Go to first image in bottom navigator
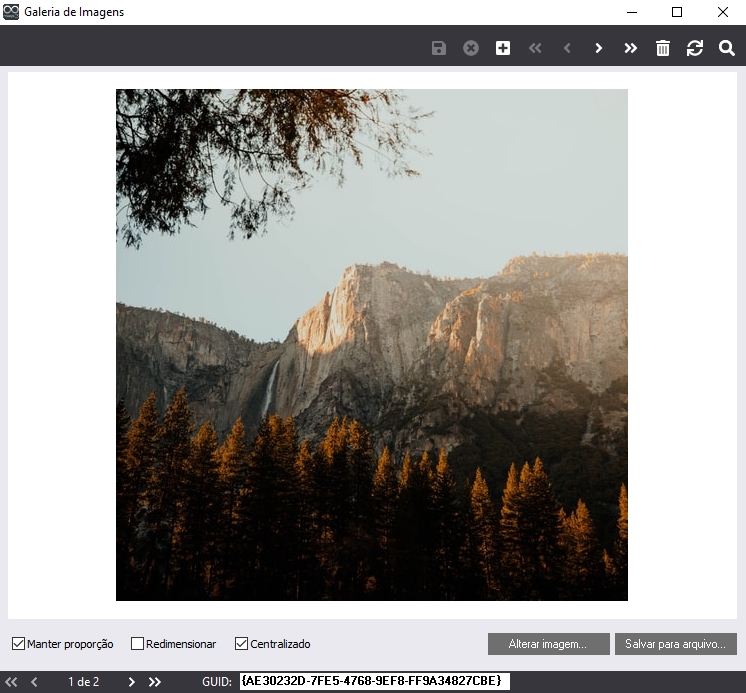Screen dimensions: 746x693 click(12, 682)
